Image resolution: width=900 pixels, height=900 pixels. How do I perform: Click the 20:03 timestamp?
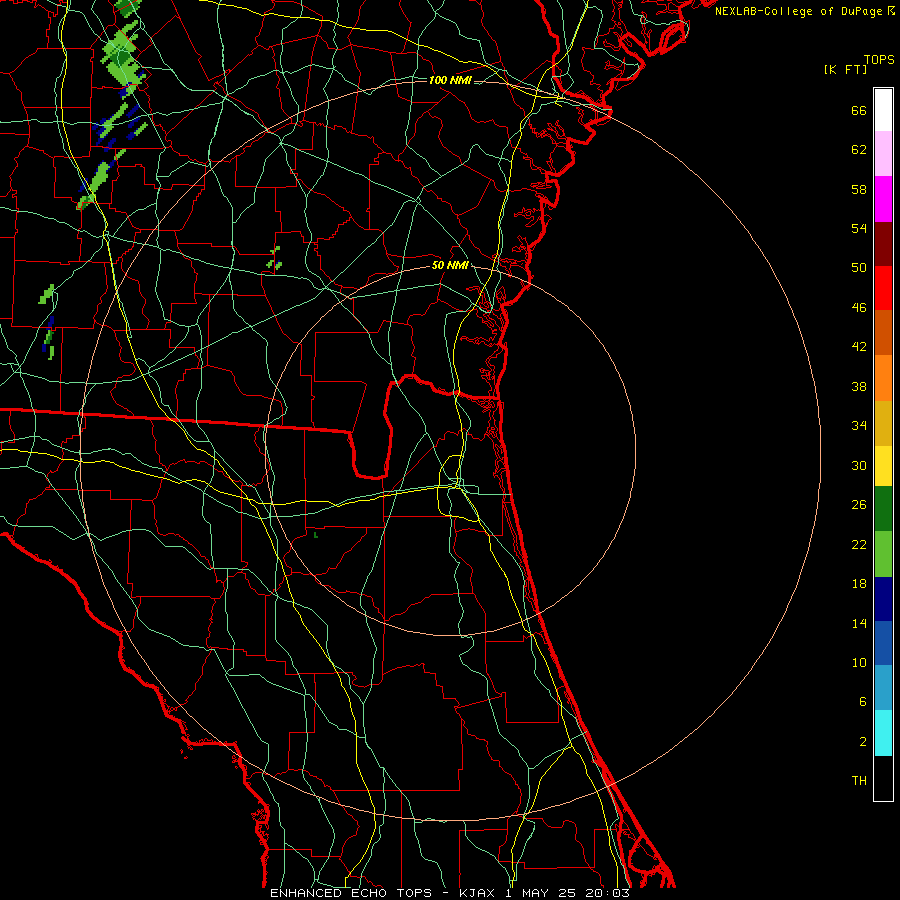tap(607, 893)
